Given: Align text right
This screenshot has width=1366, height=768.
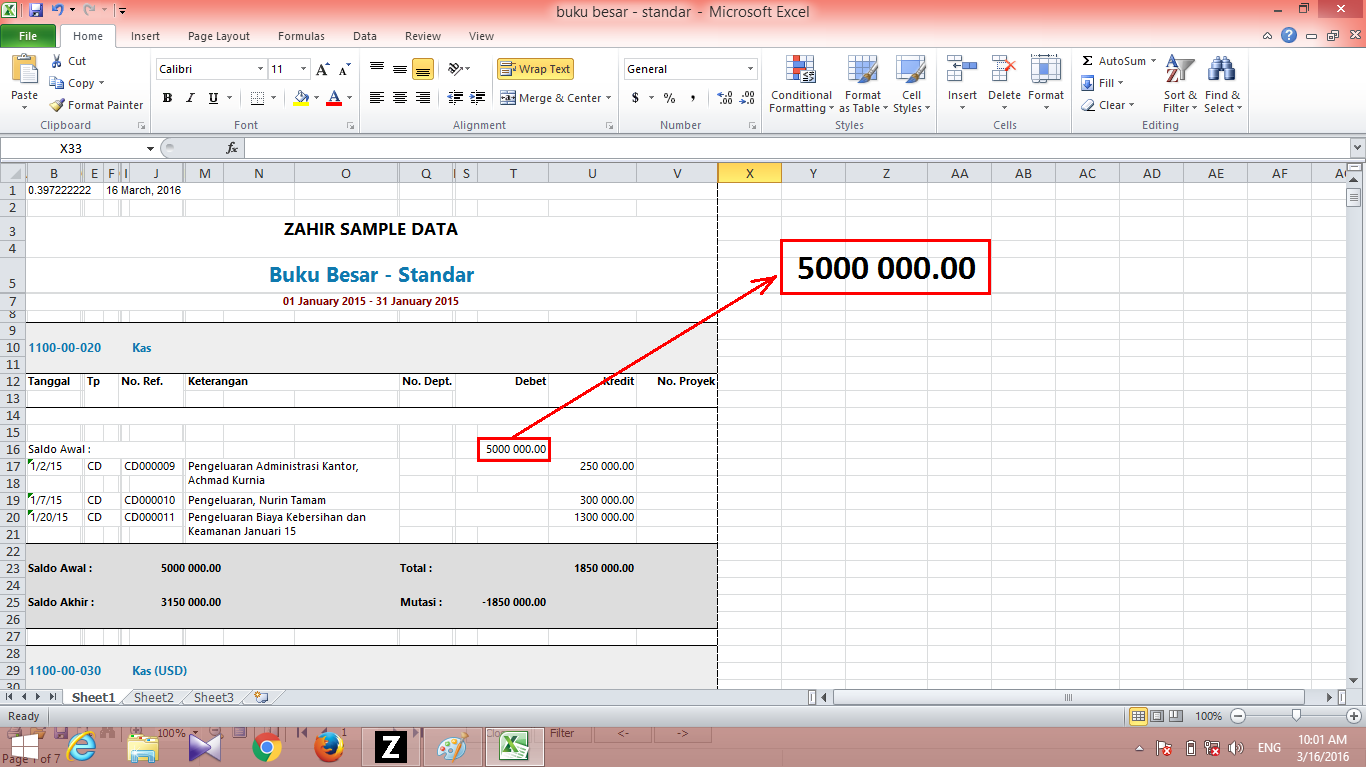Looking at the screenshot, I should (422, 98).
